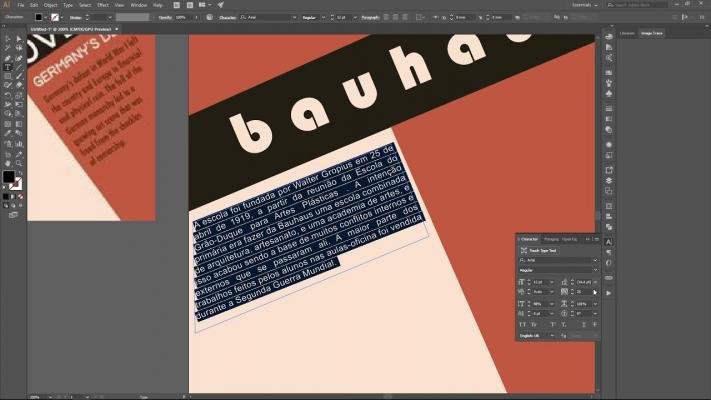Set align right in control bar
Image resolution: width=711 pixels, height=400 pixels.
pos(404,17)
